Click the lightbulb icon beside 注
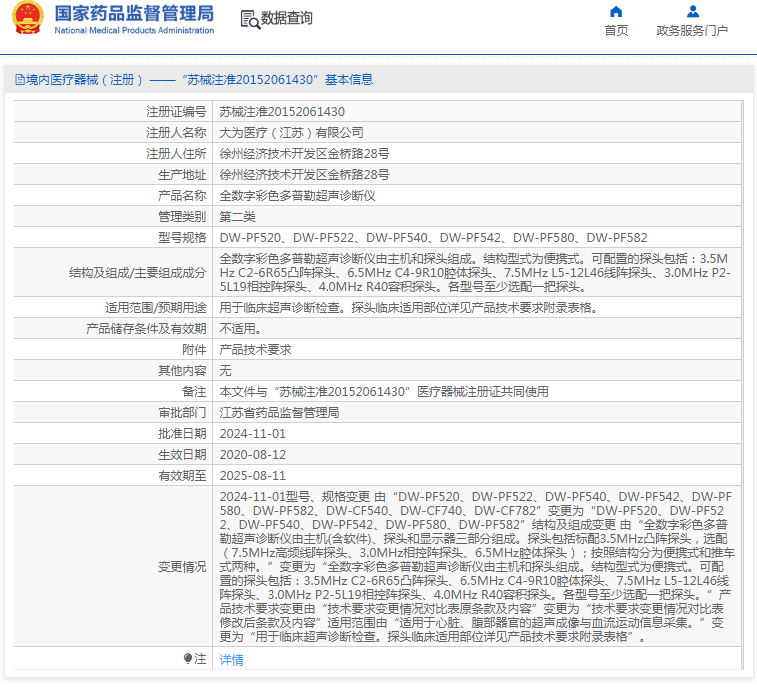Viewport: 757px width, 687px height. tap(188, 659)
